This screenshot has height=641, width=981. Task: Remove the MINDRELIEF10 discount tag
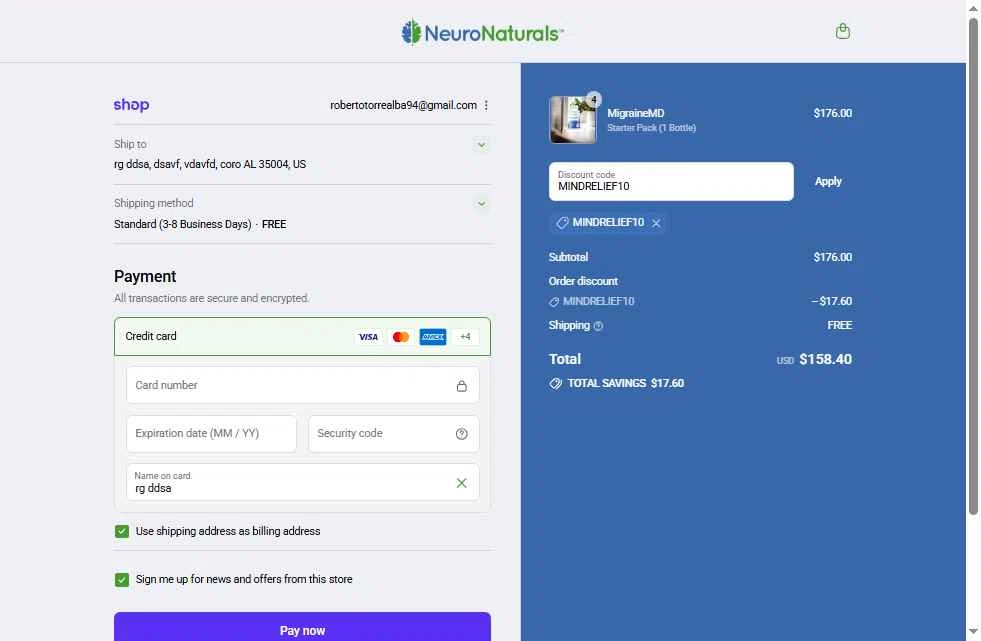pos(656,223)
